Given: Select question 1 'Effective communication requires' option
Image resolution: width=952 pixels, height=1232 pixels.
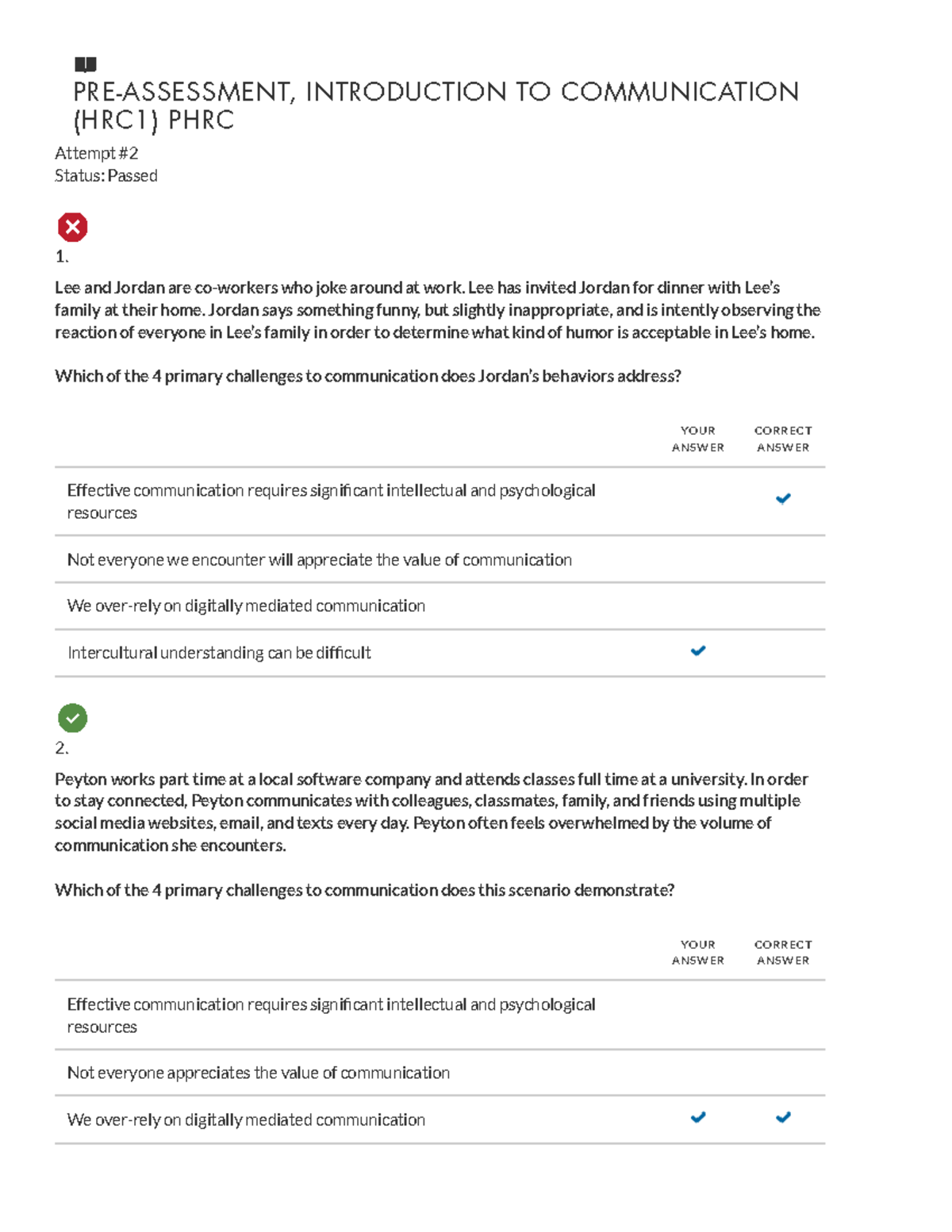Looking at the screenshot, I should coord(331,501).
